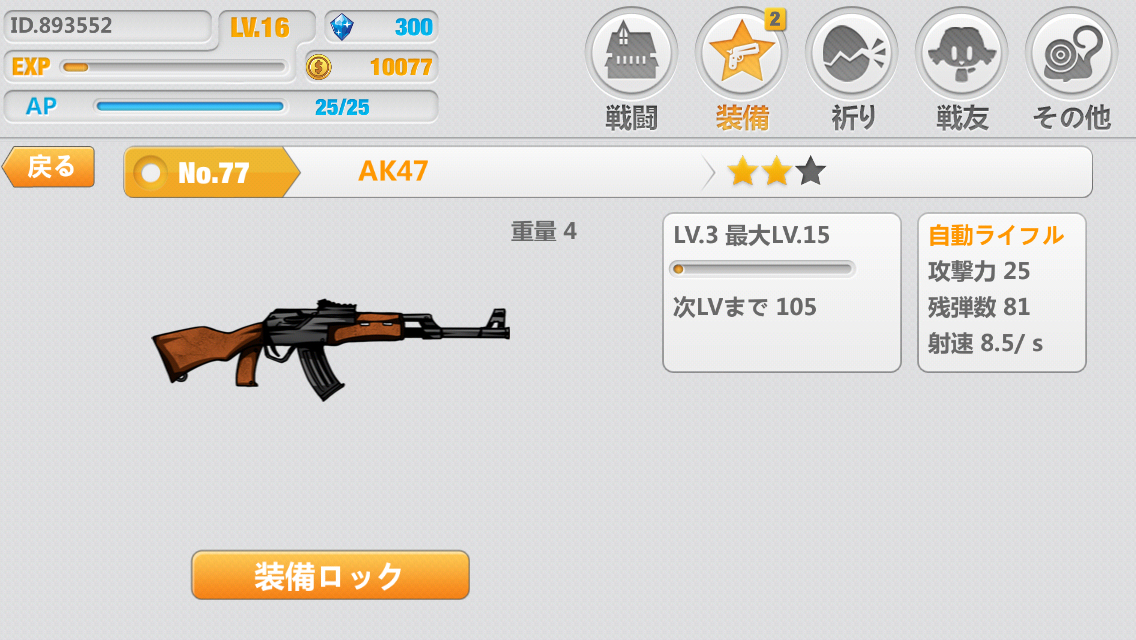Tap the AK47 rifle image
The height and width of the screenshot is (640, 1136).
(x=330, y=348)
